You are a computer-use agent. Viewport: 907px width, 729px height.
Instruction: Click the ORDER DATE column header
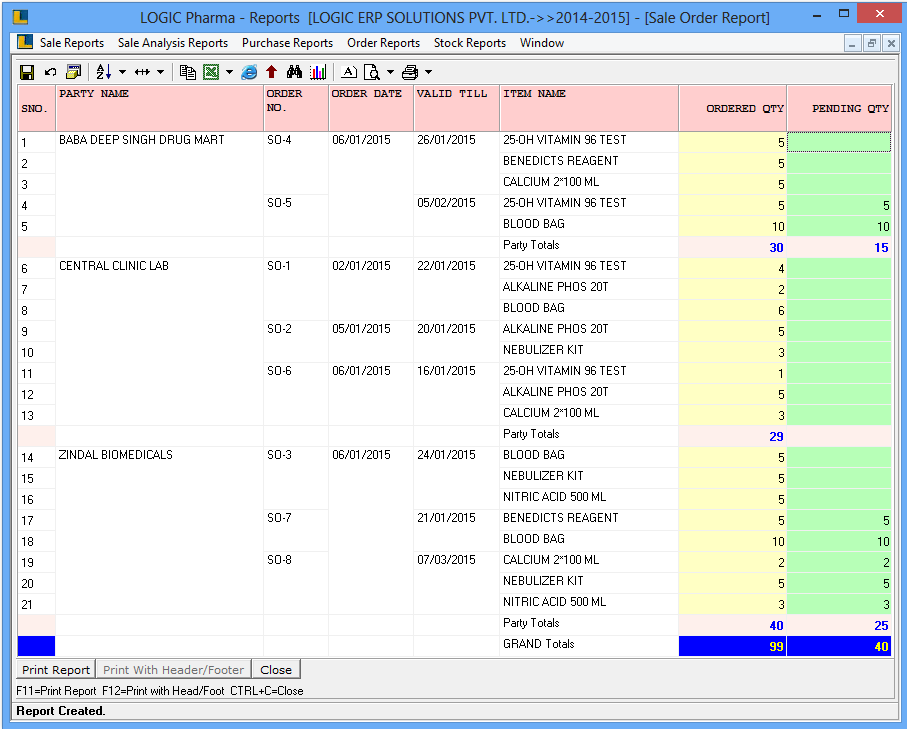pyautogui.click(x=371, y=108)
